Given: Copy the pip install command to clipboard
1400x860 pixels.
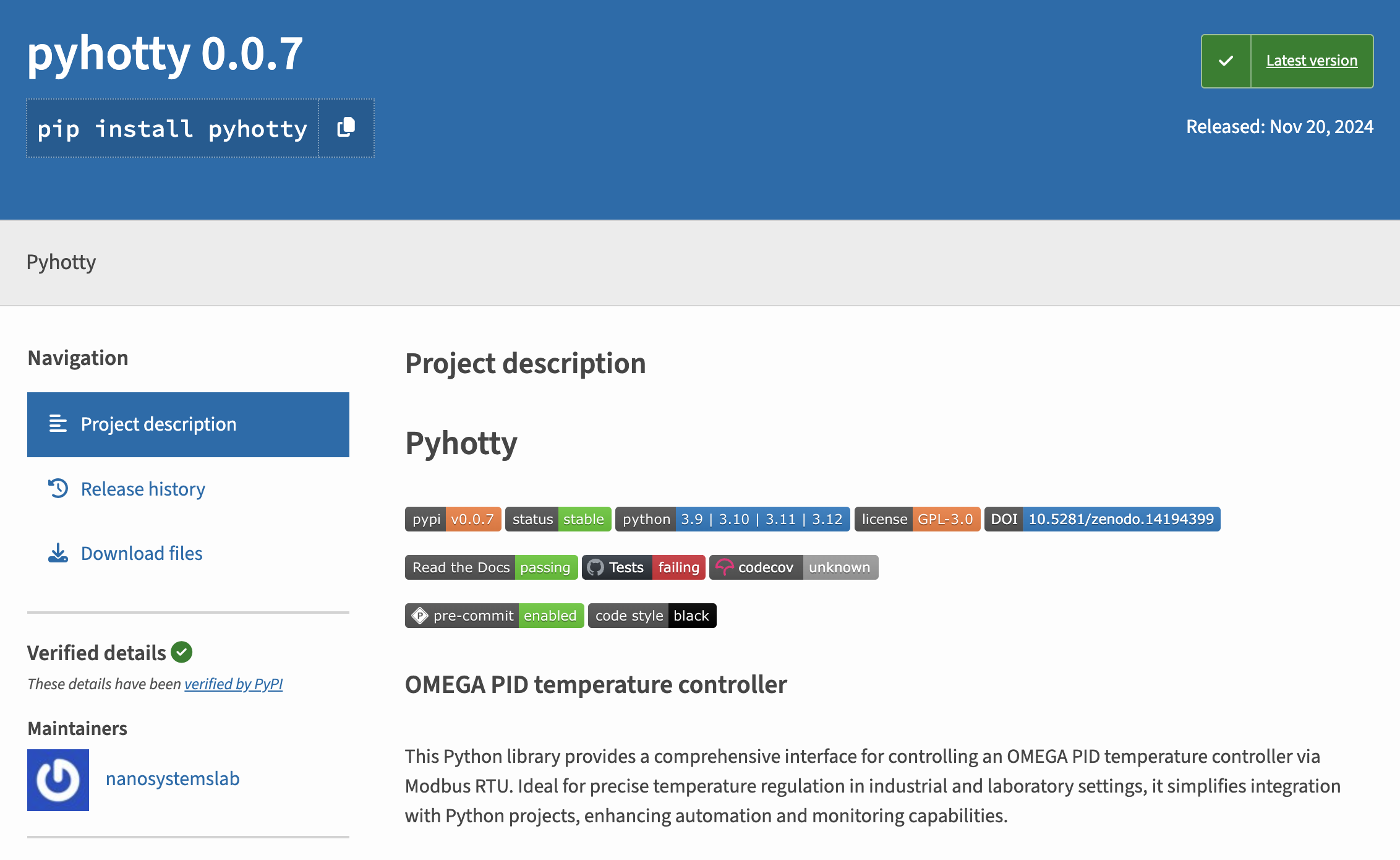Looking at the screenshot, I should (346, 127).
